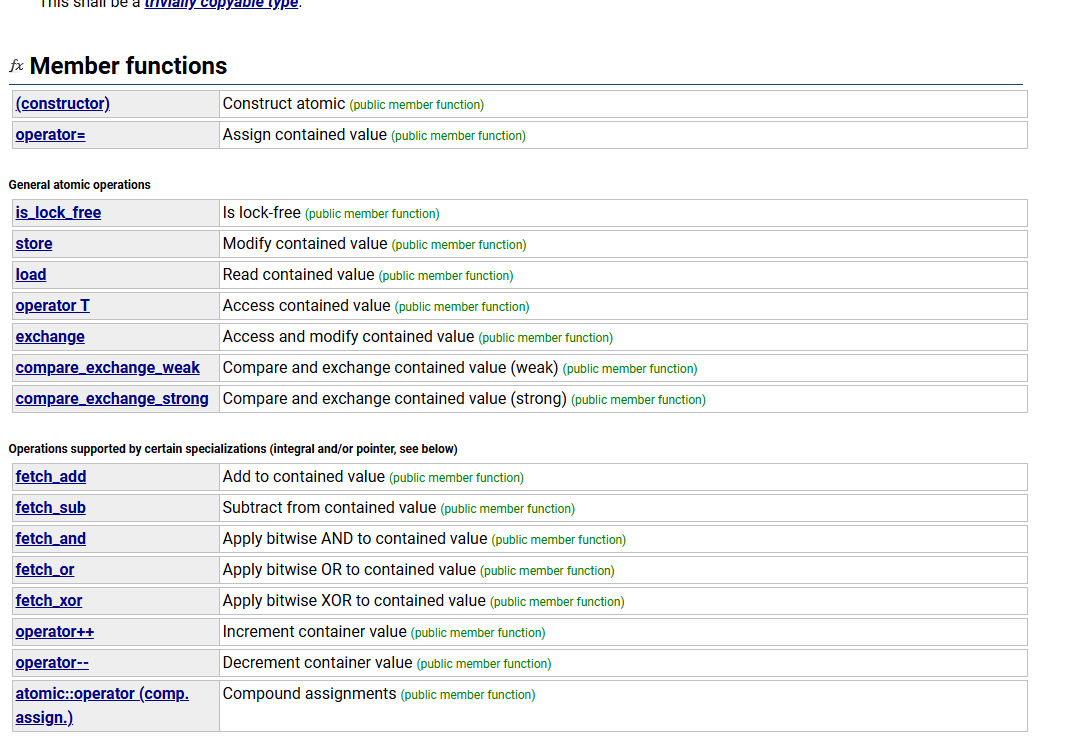
Task: Open the trivially copyable type link
Action: coord(221,4)
